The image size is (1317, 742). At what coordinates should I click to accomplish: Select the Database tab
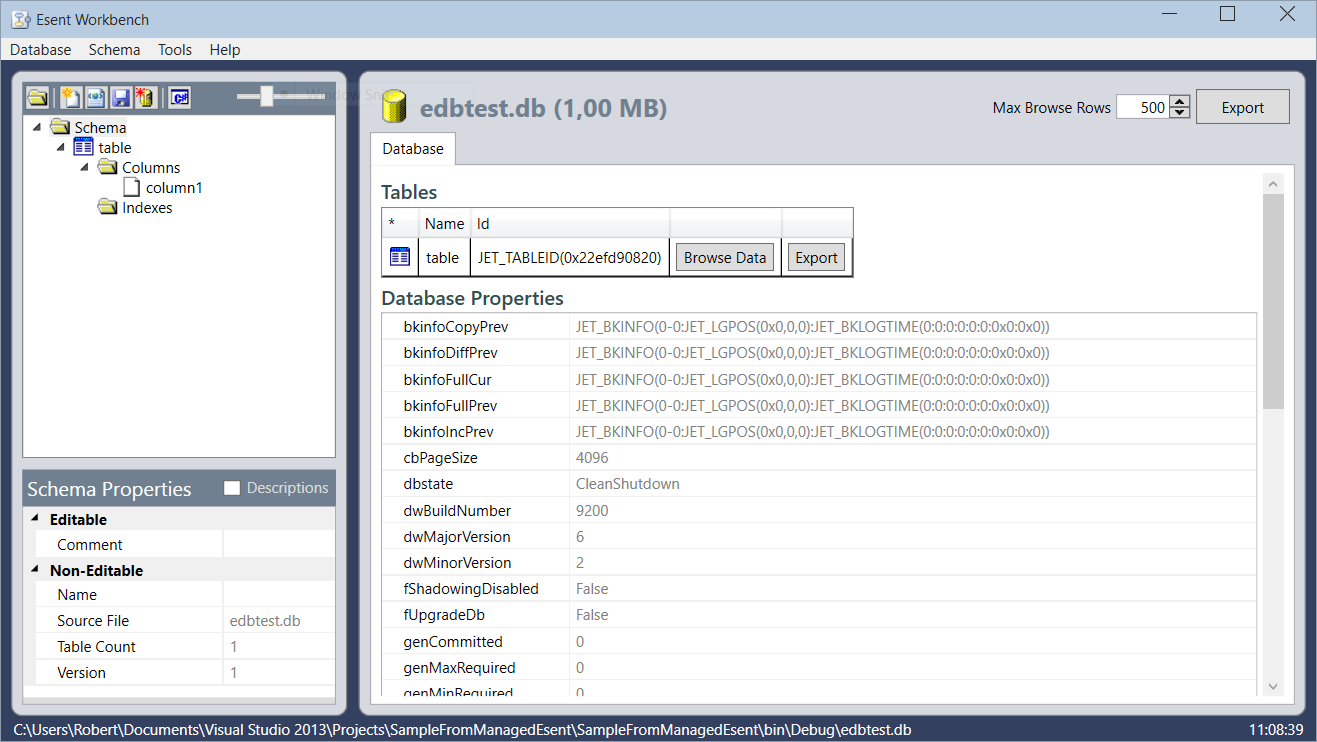click(413, 148)
